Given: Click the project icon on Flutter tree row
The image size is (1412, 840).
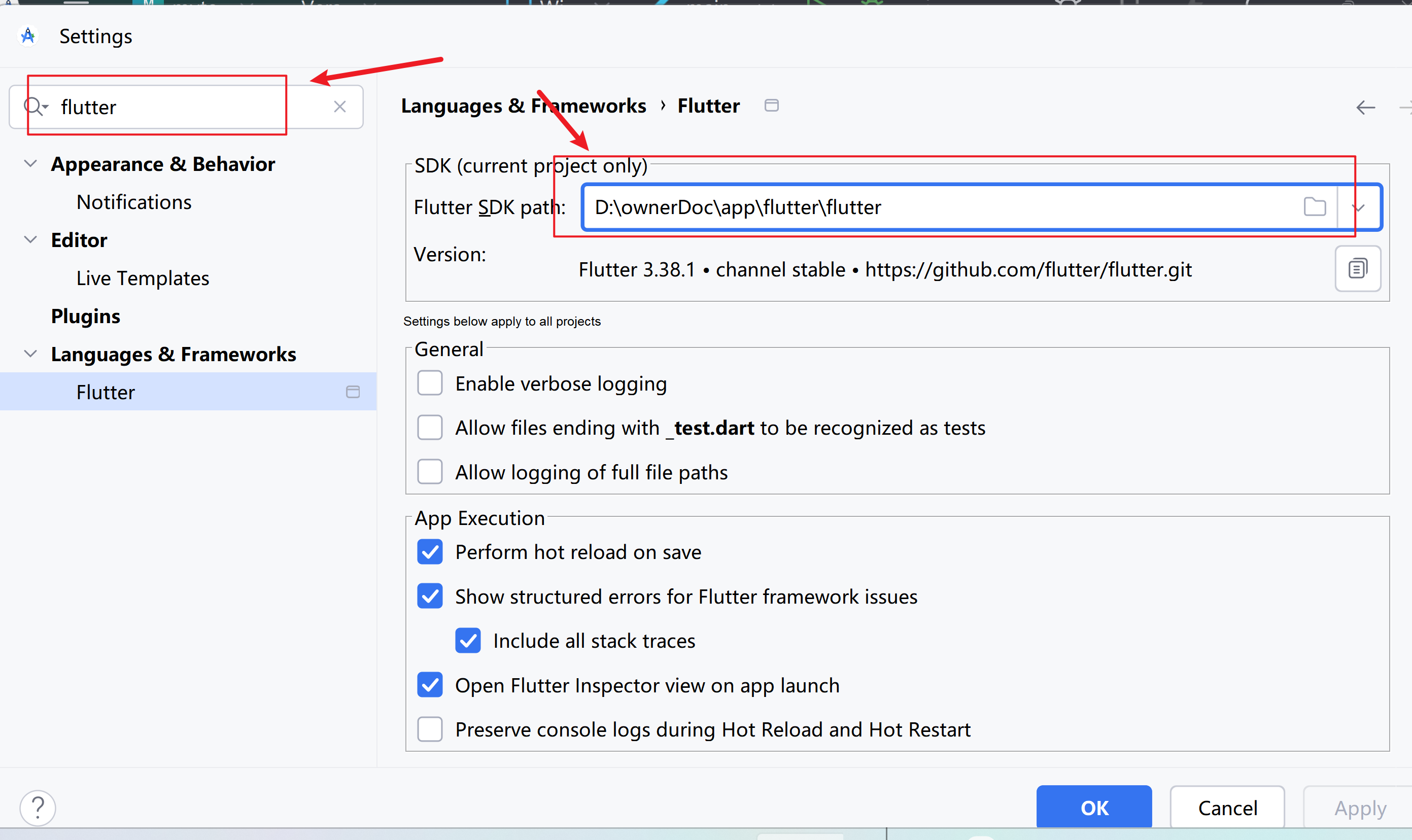Looking at the screenshot, I should click(353, 392).
